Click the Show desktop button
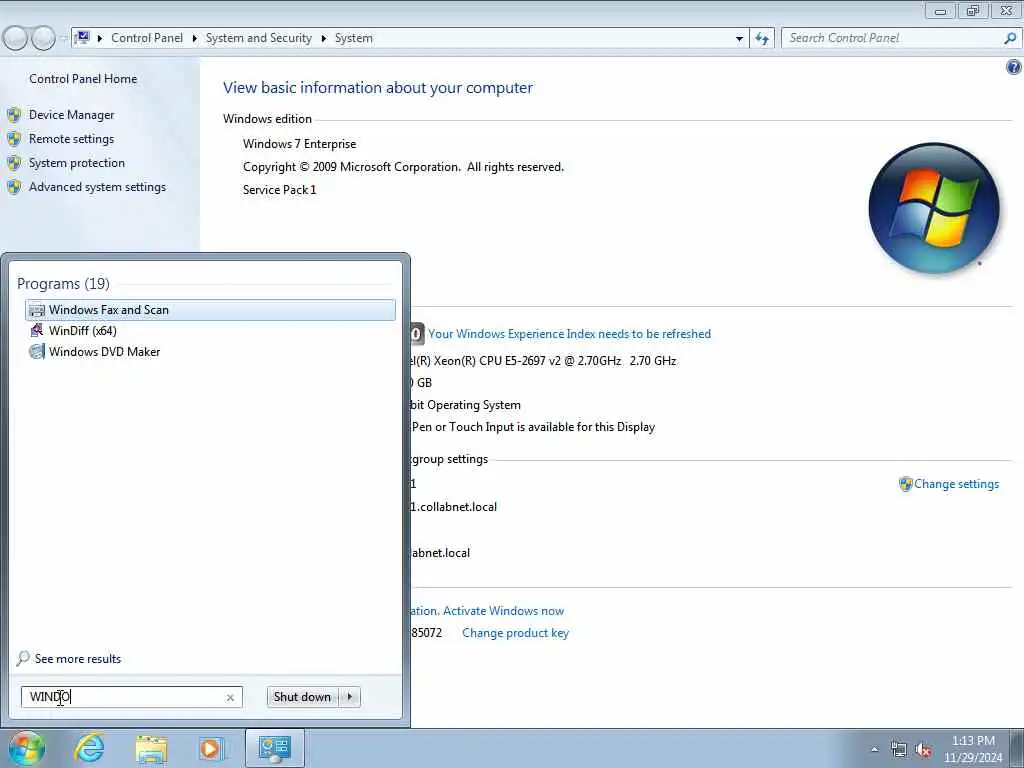 point(1017,748)
